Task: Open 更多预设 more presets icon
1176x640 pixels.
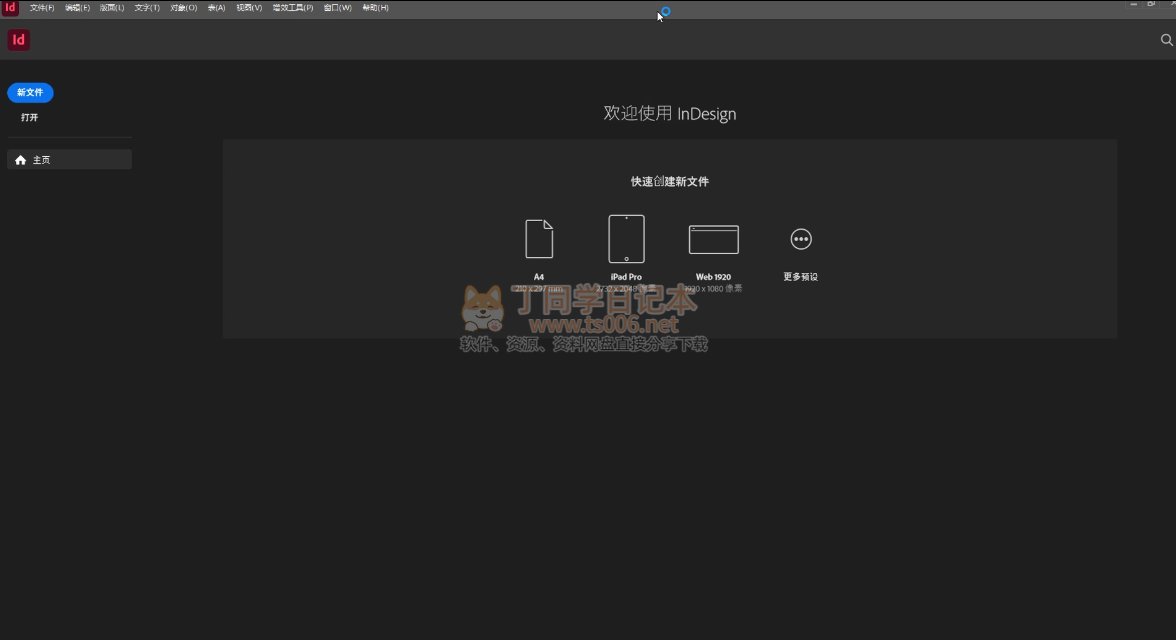Action: point(801,239)
